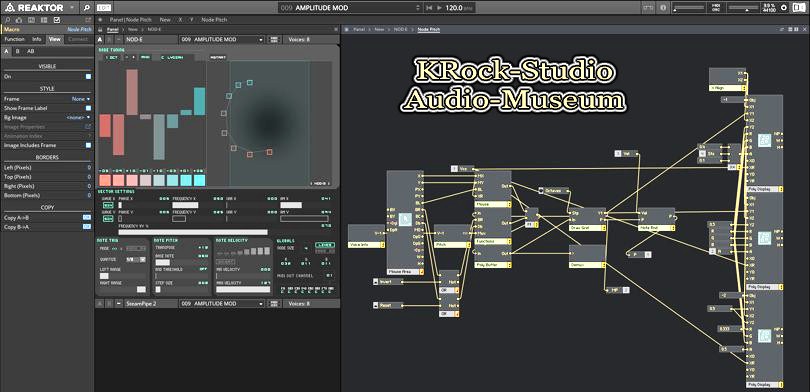Click the minus button in NOD-E instrument header
Viewport: 810px width, 392px height.
[119, 39]
